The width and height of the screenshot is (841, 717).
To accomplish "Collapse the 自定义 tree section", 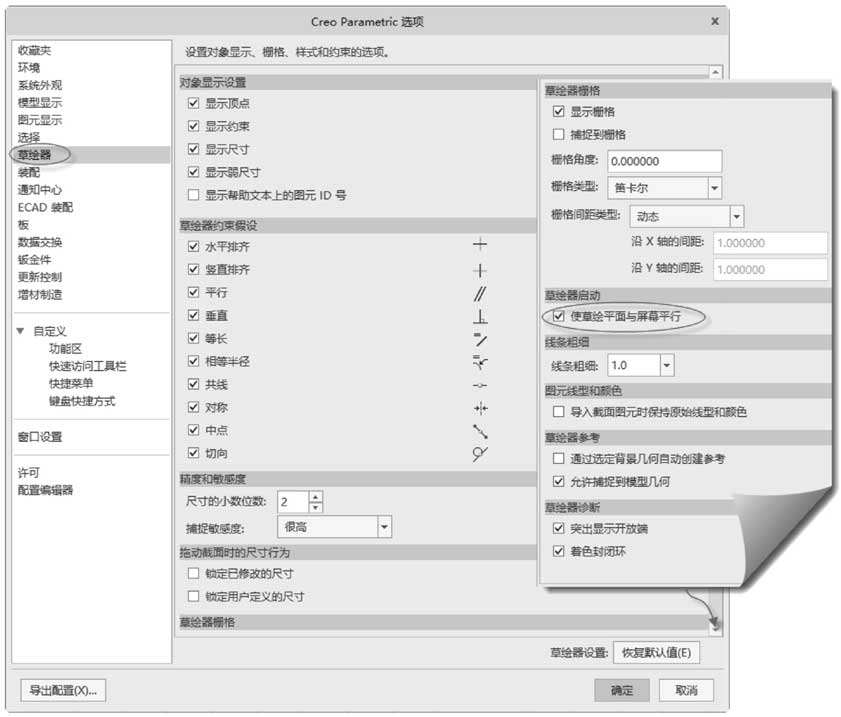I will (x=20, y=331).
